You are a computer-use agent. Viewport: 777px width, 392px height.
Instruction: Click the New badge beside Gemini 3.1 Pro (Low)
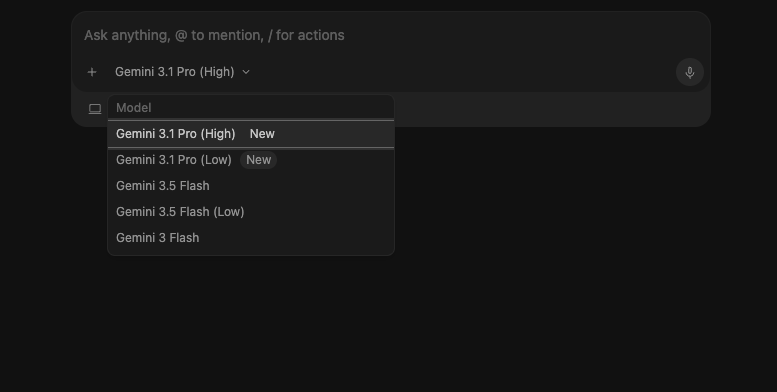(x=258, y=160)
